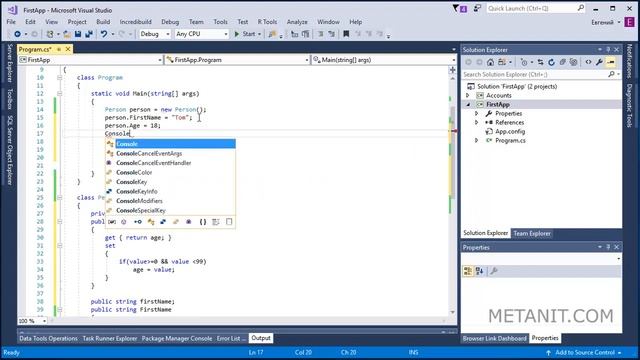The height and width of the screenshot is (360, 640).
Task: Click the bookmark icon in the toolbar
Action: click(x=346, y=34)
